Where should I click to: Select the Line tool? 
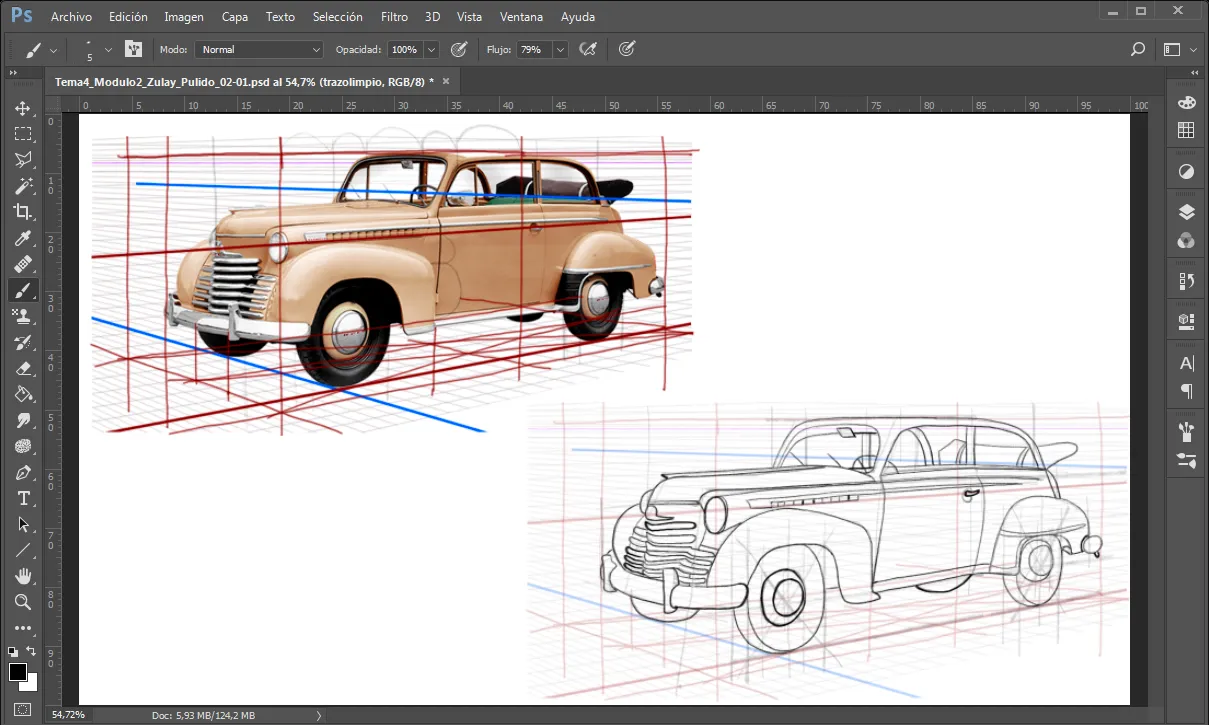(x=23, y=550)
